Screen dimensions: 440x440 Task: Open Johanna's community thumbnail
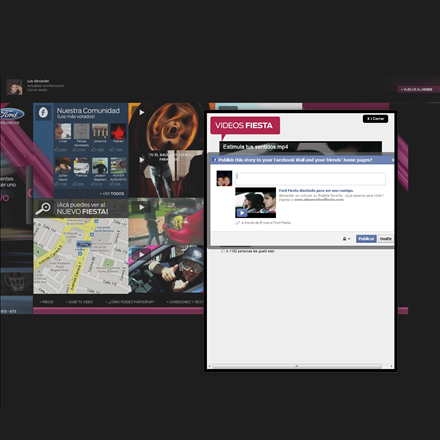point(100,131)
